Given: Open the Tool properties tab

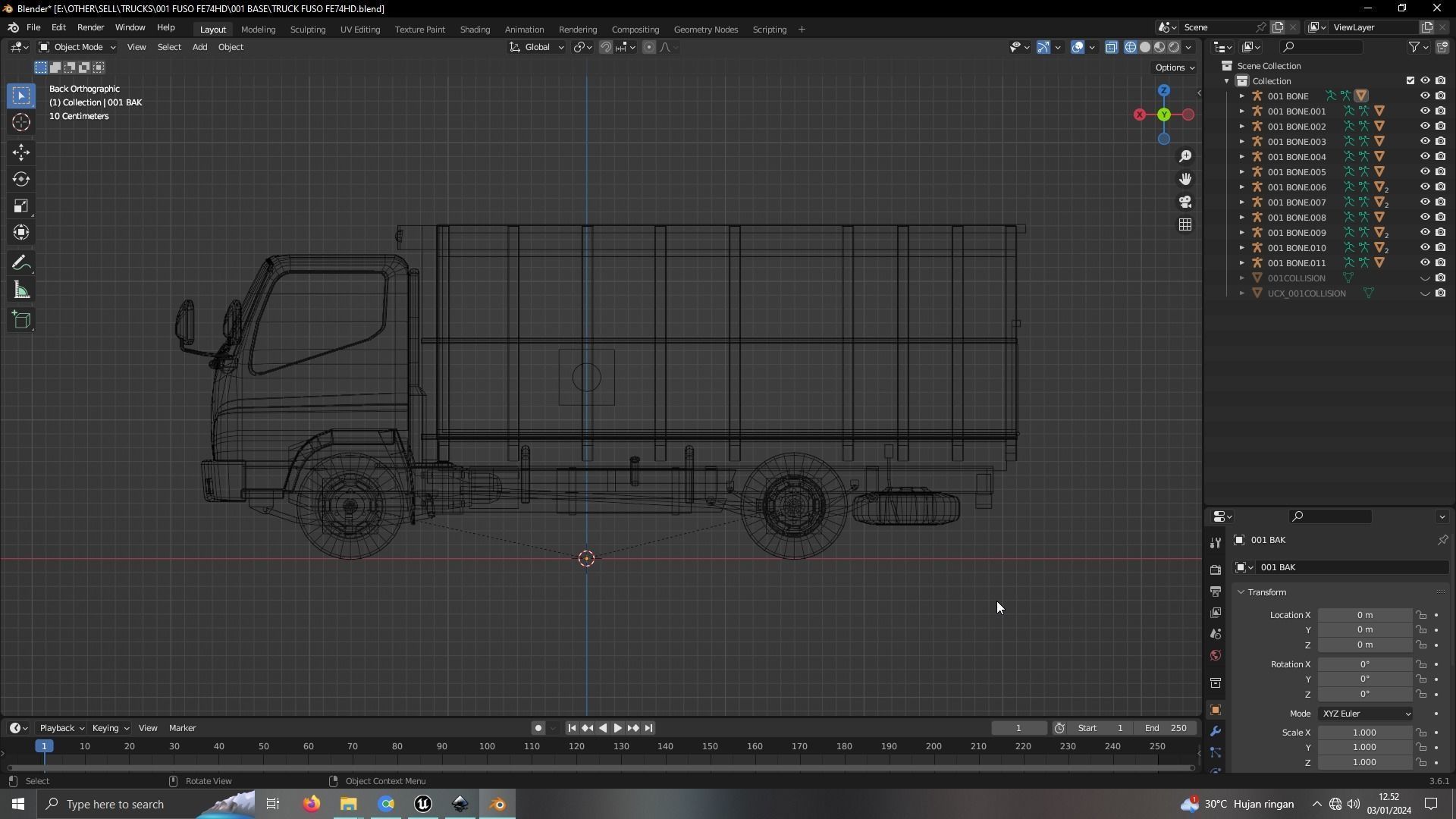Looking at the screenshot, I should pyautogui.click(x=1216, y=543).
